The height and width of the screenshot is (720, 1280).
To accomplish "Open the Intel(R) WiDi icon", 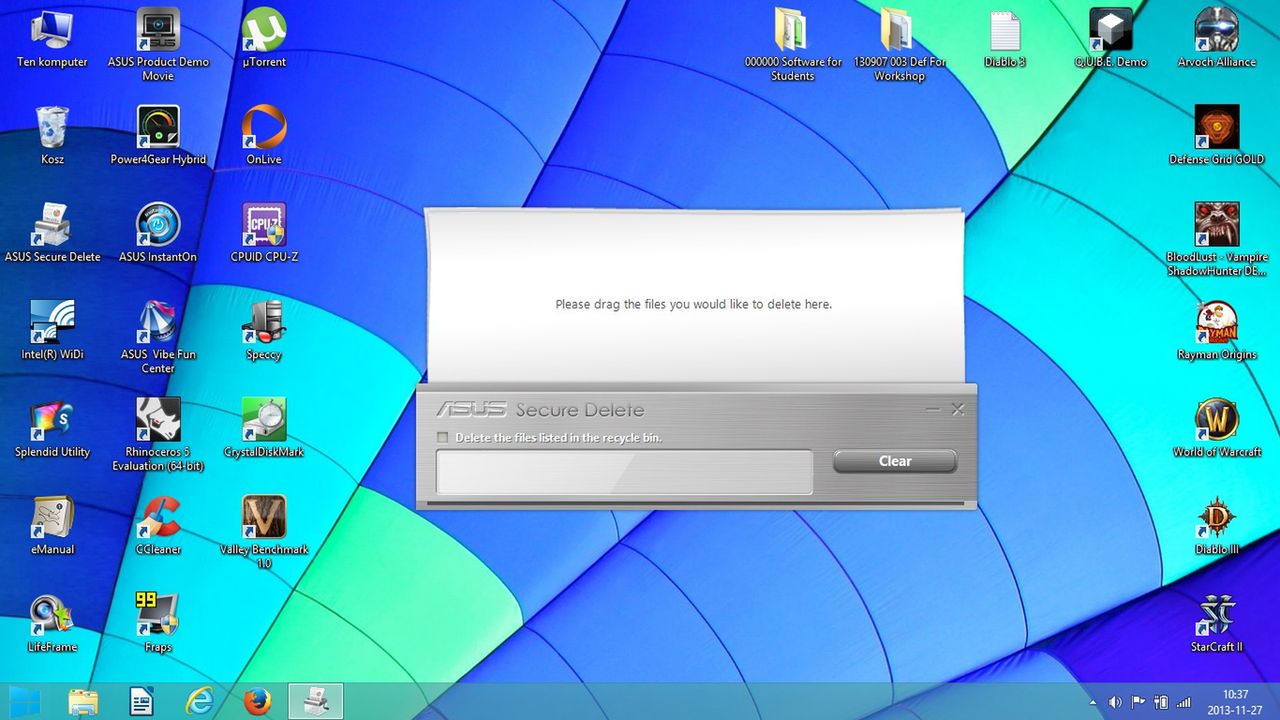I will click(x=52, y=330).
